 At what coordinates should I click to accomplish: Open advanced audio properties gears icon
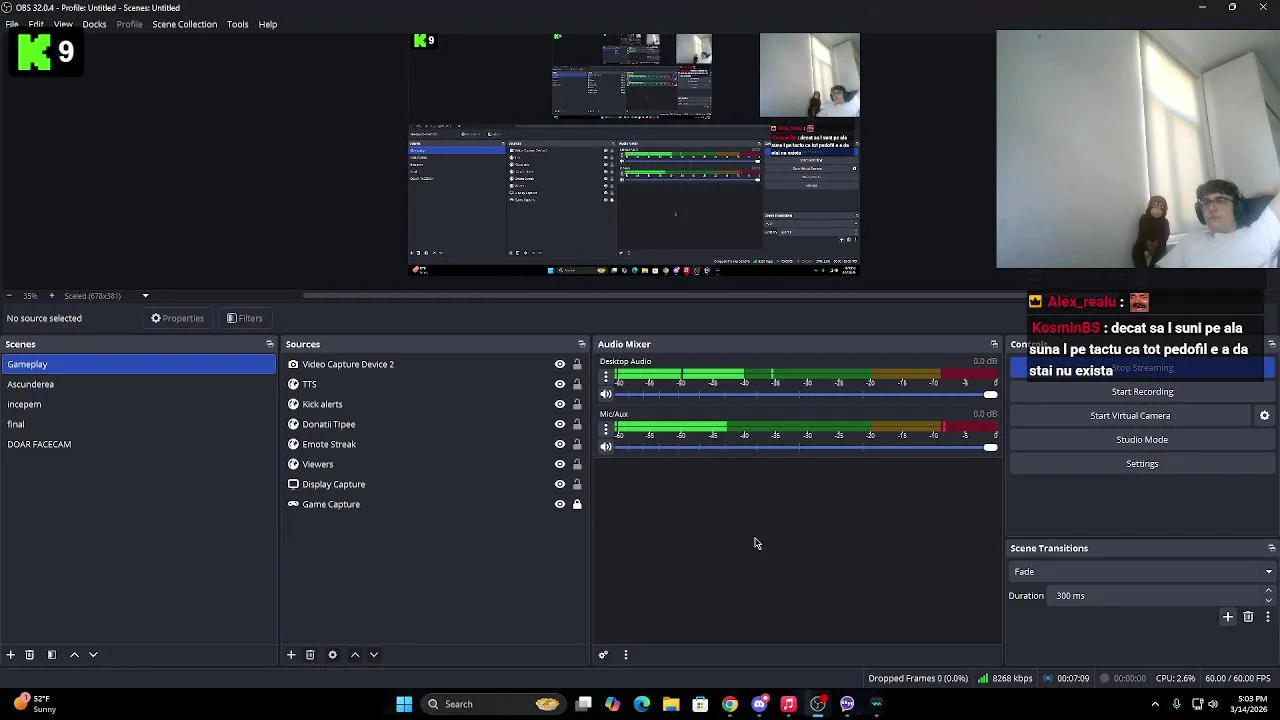[x=603, y=655]
